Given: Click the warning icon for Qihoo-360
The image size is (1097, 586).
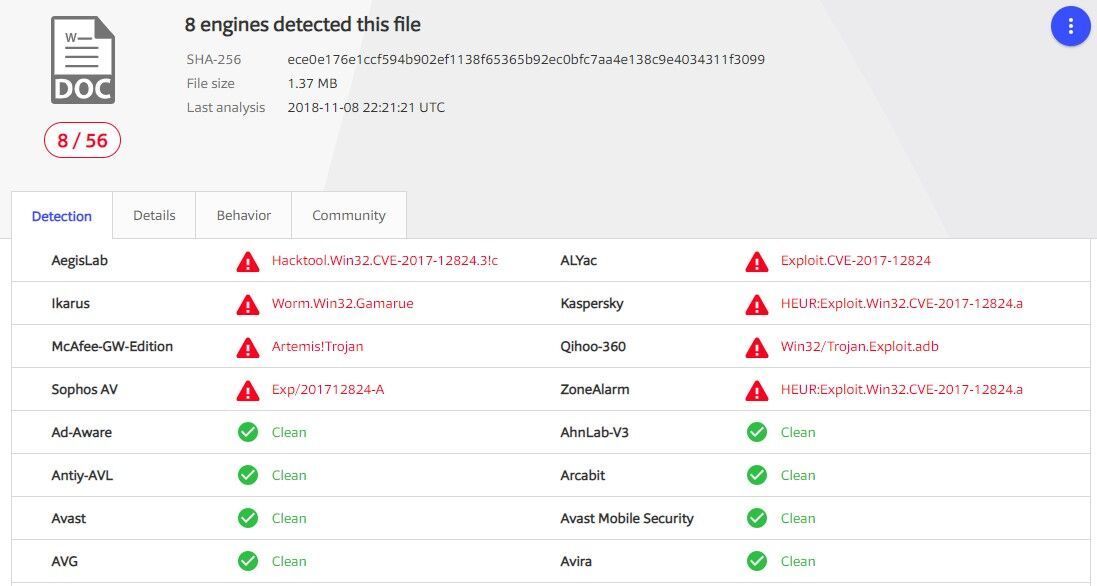Looking at the screenshot, I should click(757, 348).
